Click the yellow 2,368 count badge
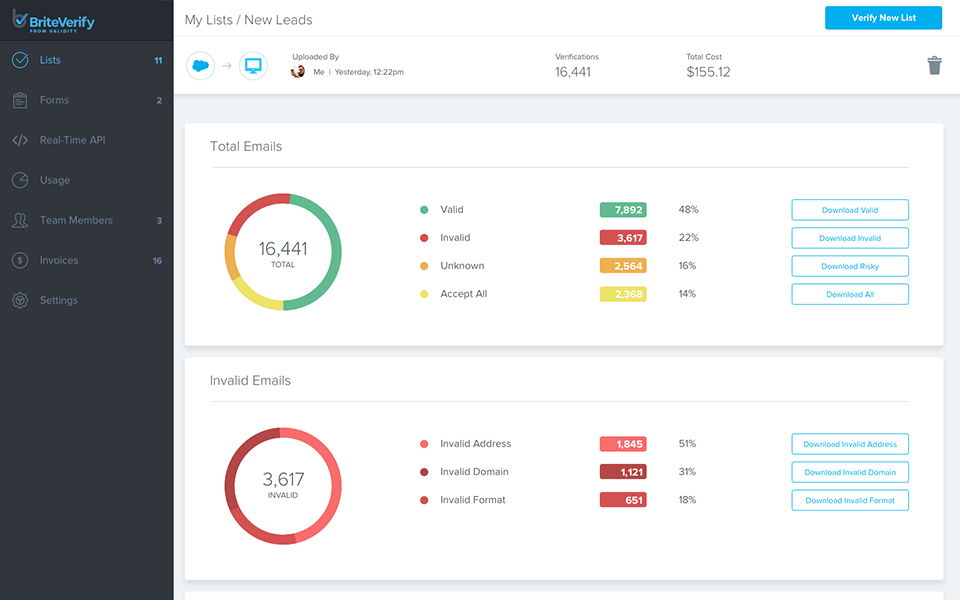Image resolution: width=960 pixels, height=600 pixels. point(623,294)
